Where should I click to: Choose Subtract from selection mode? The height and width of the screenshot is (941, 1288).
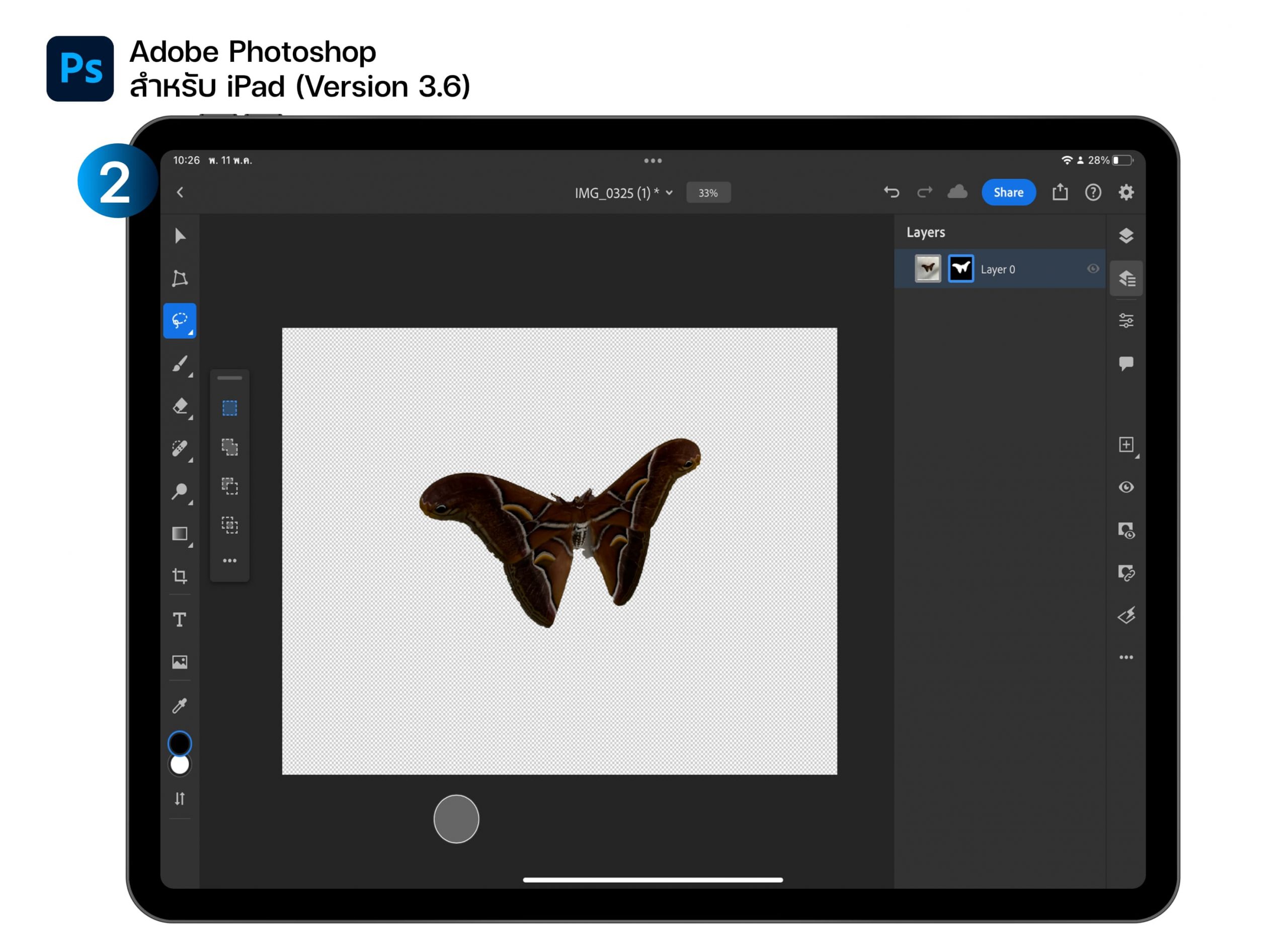pos(229,486)
